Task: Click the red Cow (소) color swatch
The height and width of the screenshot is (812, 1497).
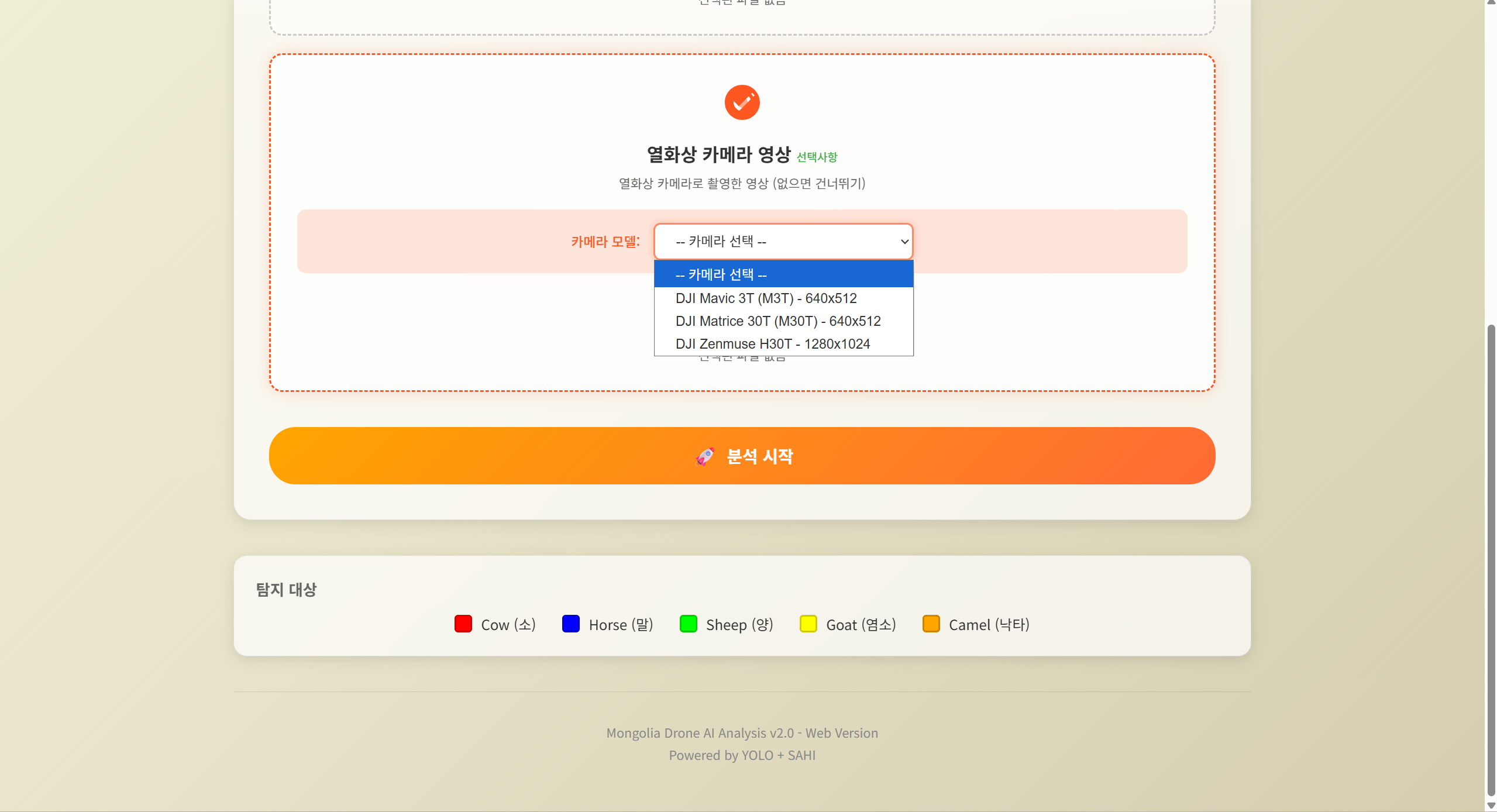Action: pos(463,624)
